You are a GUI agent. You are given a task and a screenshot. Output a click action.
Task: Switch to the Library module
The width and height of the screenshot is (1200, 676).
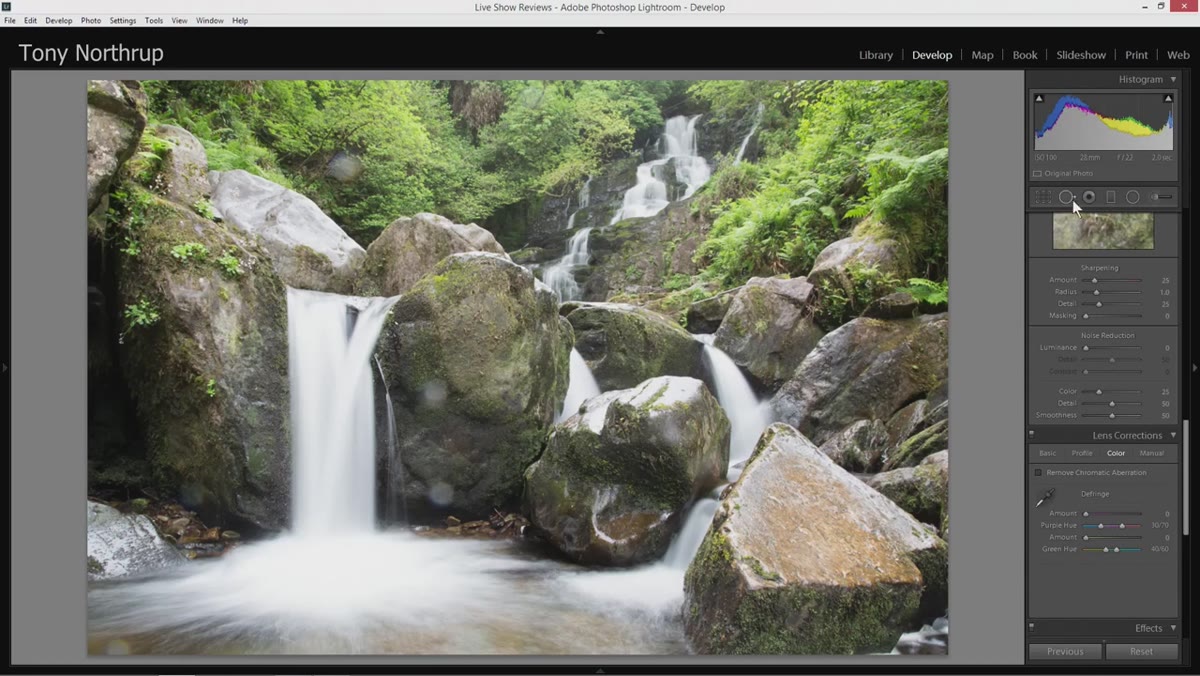click(x=876, y=55)
